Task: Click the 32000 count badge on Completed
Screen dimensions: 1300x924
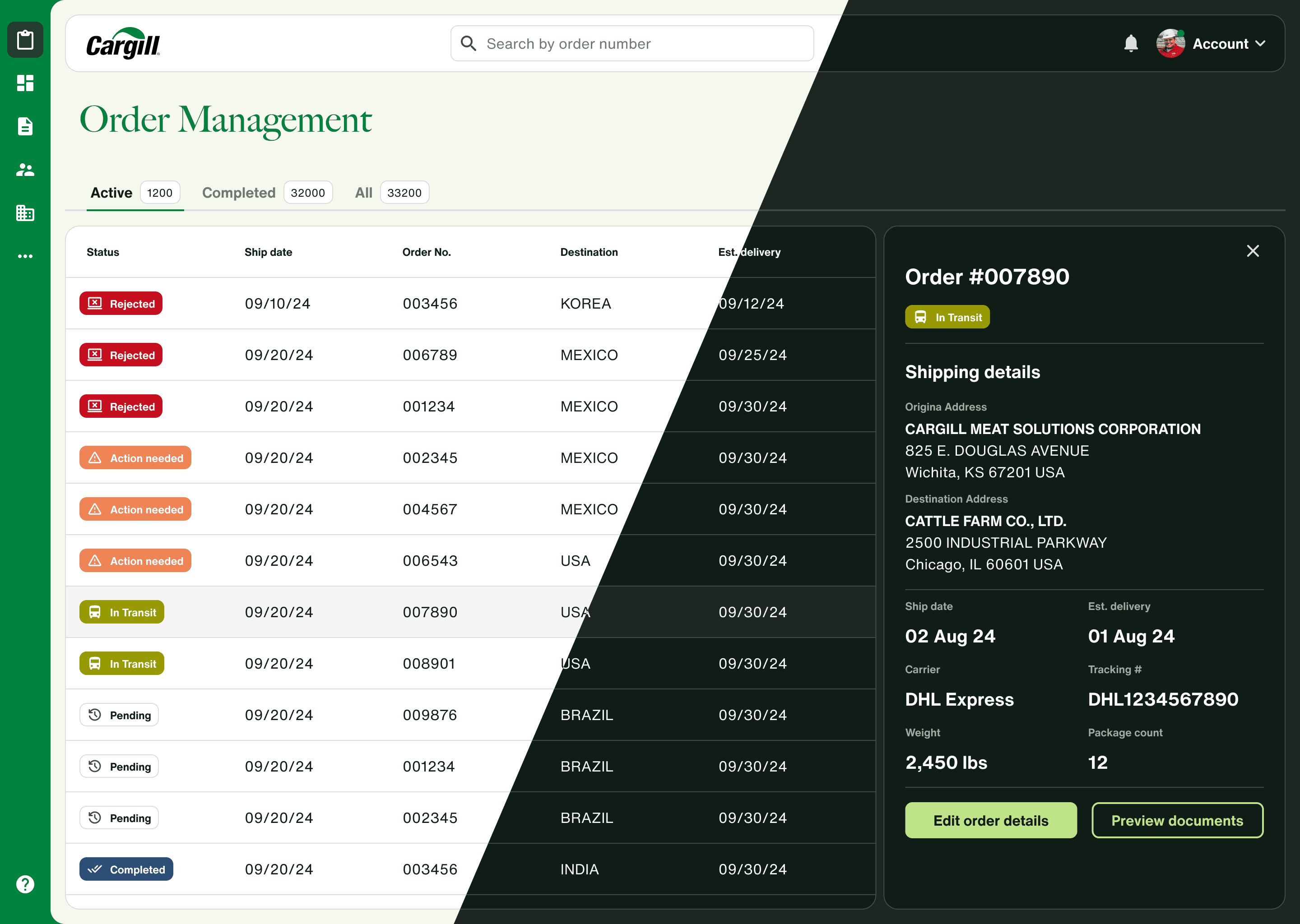Action: pyautogui.click(x=307, y=193)
